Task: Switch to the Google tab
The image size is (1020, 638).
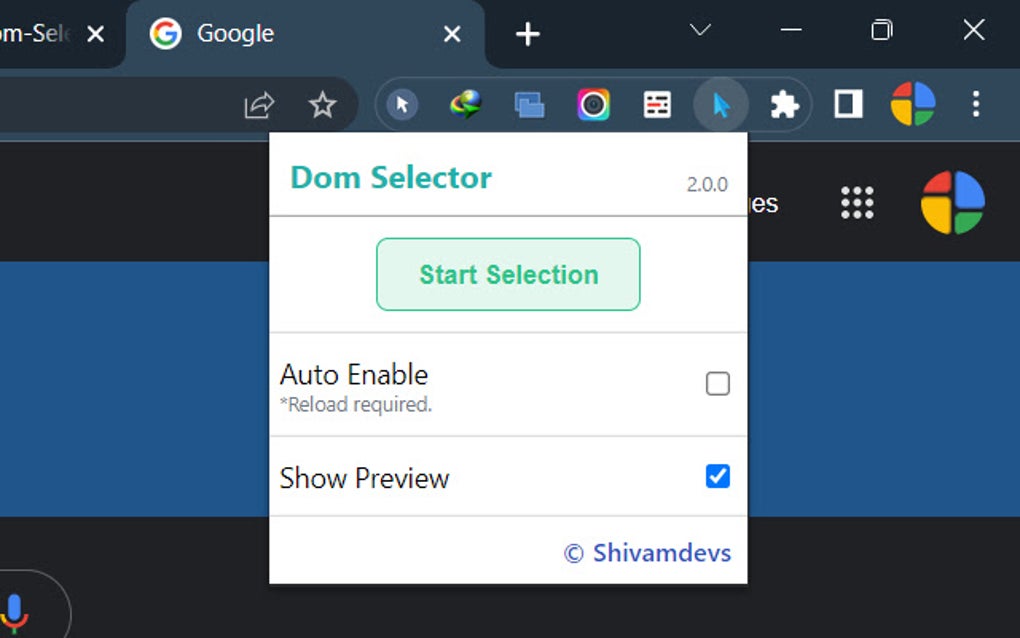Action: [235, 33]
